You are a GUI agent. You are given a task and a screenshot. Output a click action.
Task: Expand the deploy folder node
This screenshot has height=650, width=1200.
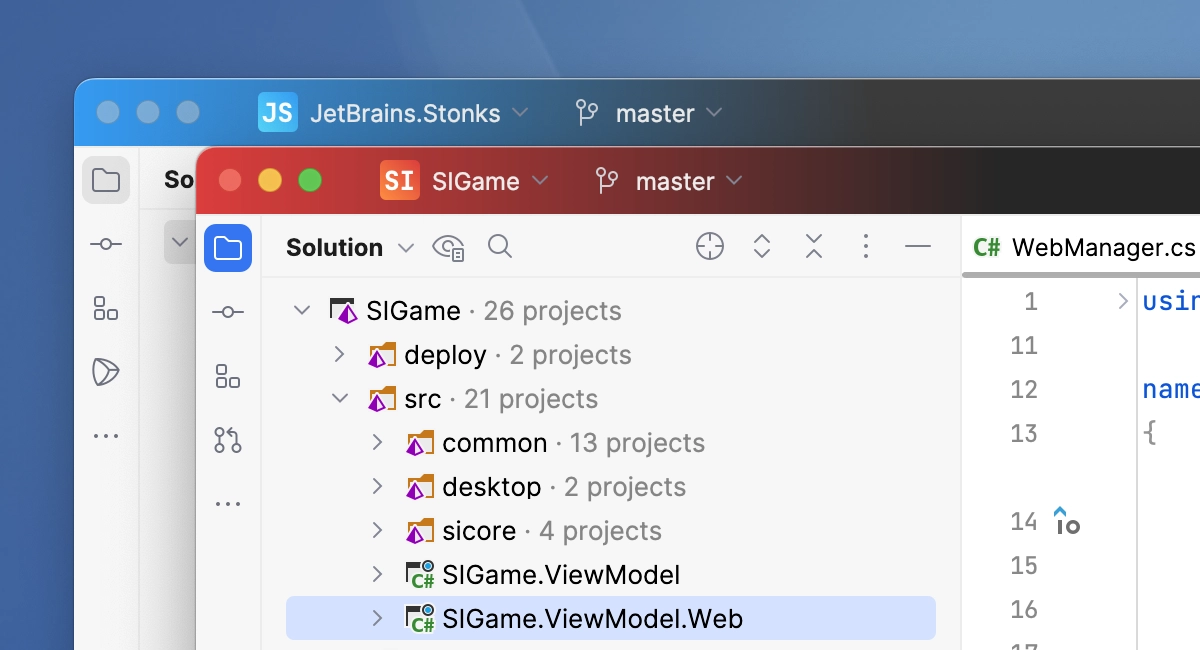tap(339, 354)
